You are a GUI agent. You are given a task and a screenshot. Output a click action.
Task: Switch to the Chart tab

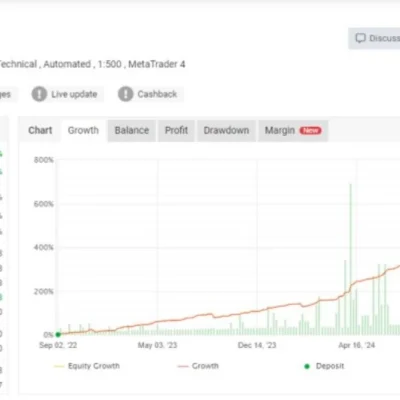(40, 130)
